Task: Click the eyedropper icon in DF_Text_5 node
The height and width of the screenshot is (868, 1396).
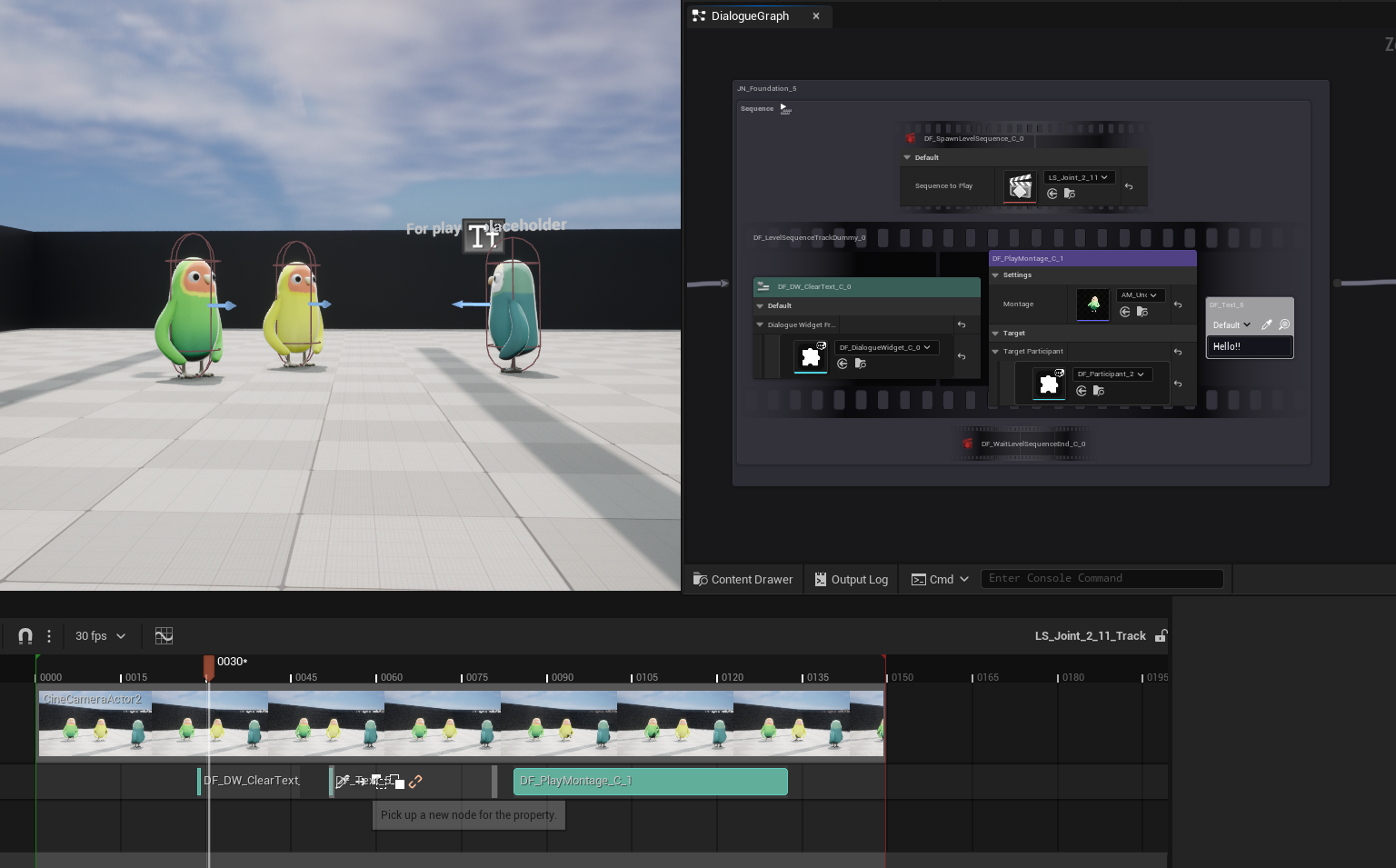Action: [x=1267, y=324]
